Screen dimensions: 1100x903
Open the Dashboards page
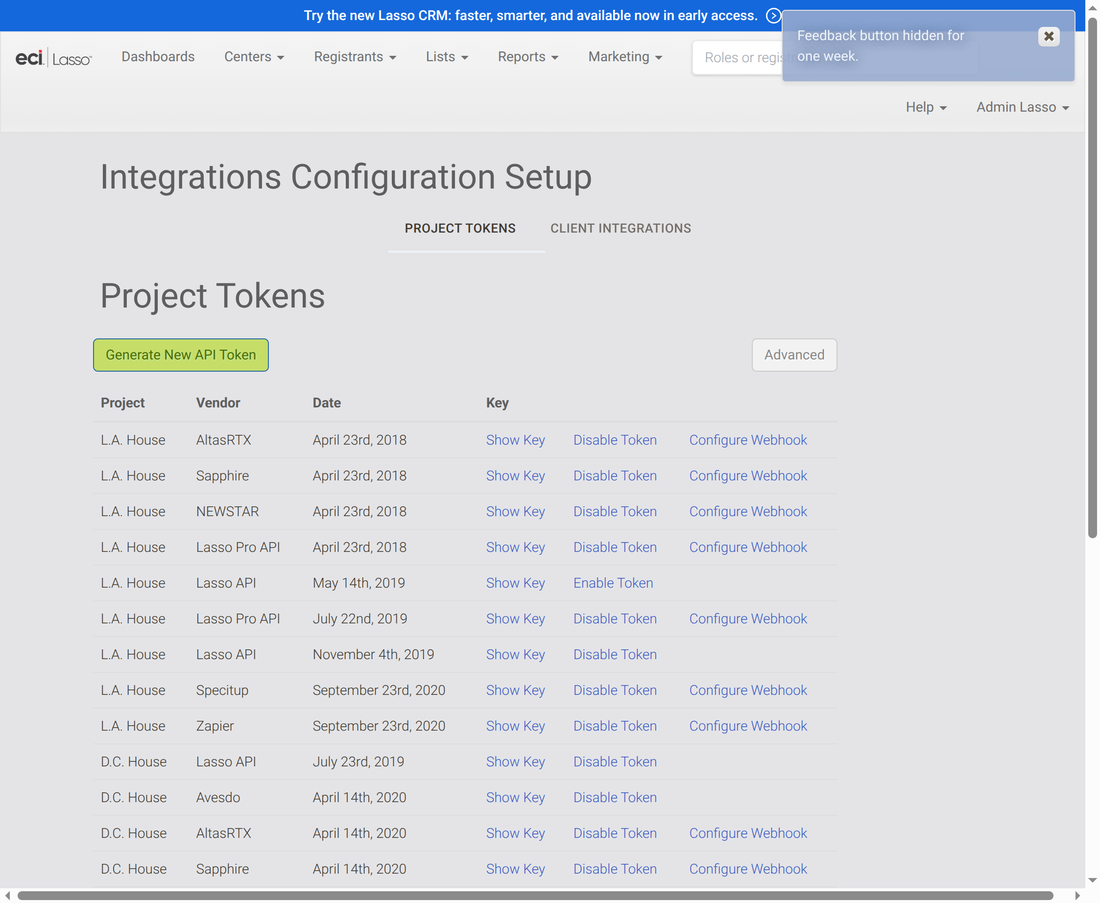158,57
